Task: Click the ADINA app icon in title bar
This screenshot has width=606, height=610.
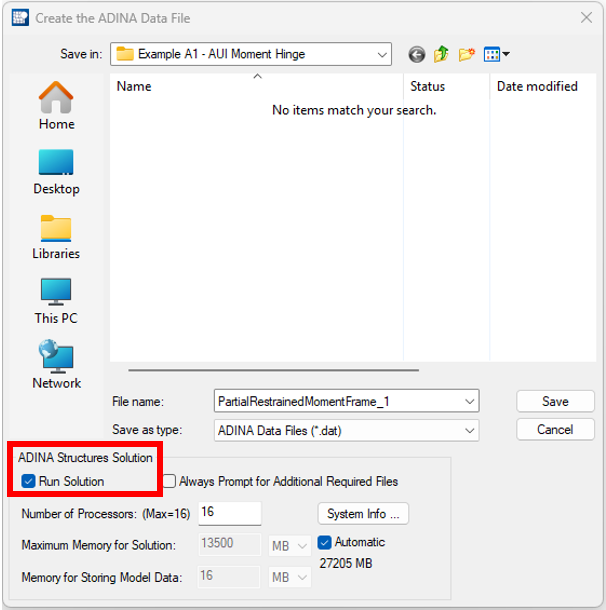Action: point(20,18)
